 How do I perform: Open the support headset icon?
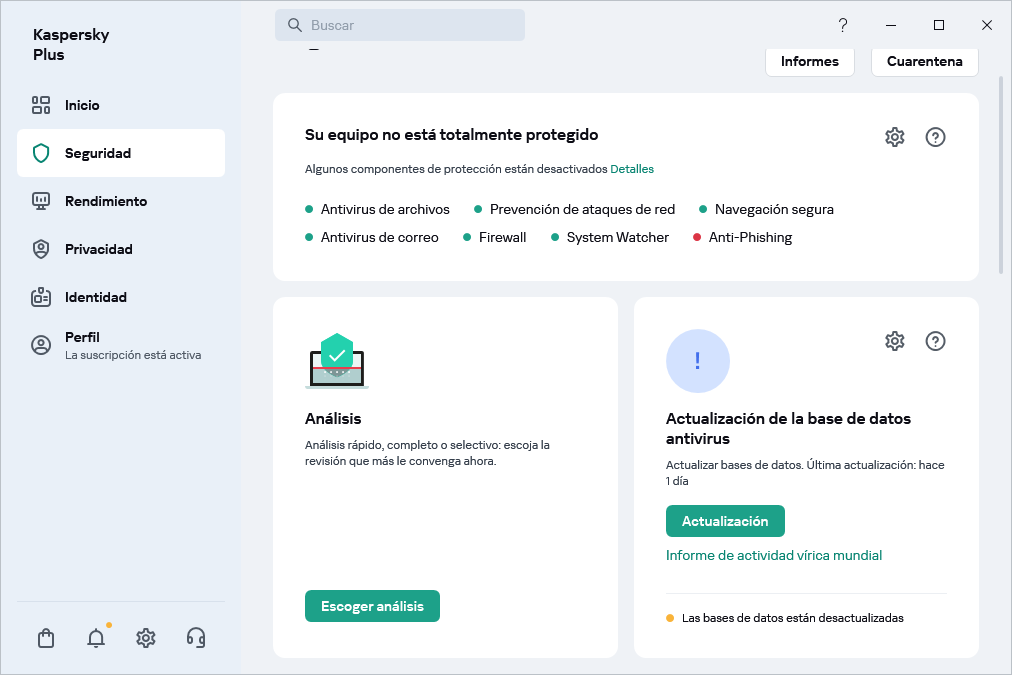click(x=196, y=637)
